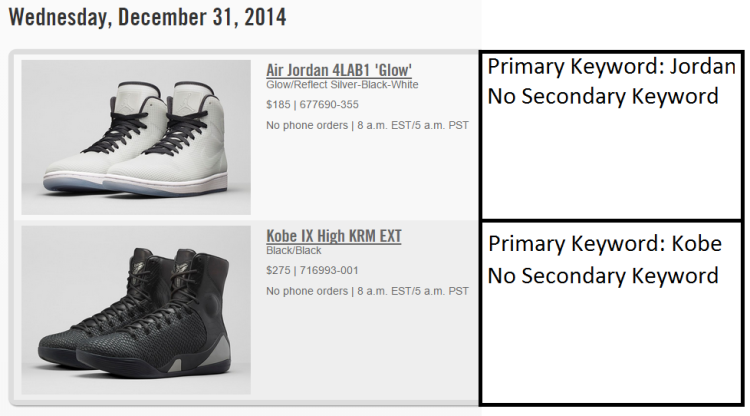Click the Wednesday, December 31, 2014 date heading
This screenshot has height=416, width=750.
click(148, 17)
